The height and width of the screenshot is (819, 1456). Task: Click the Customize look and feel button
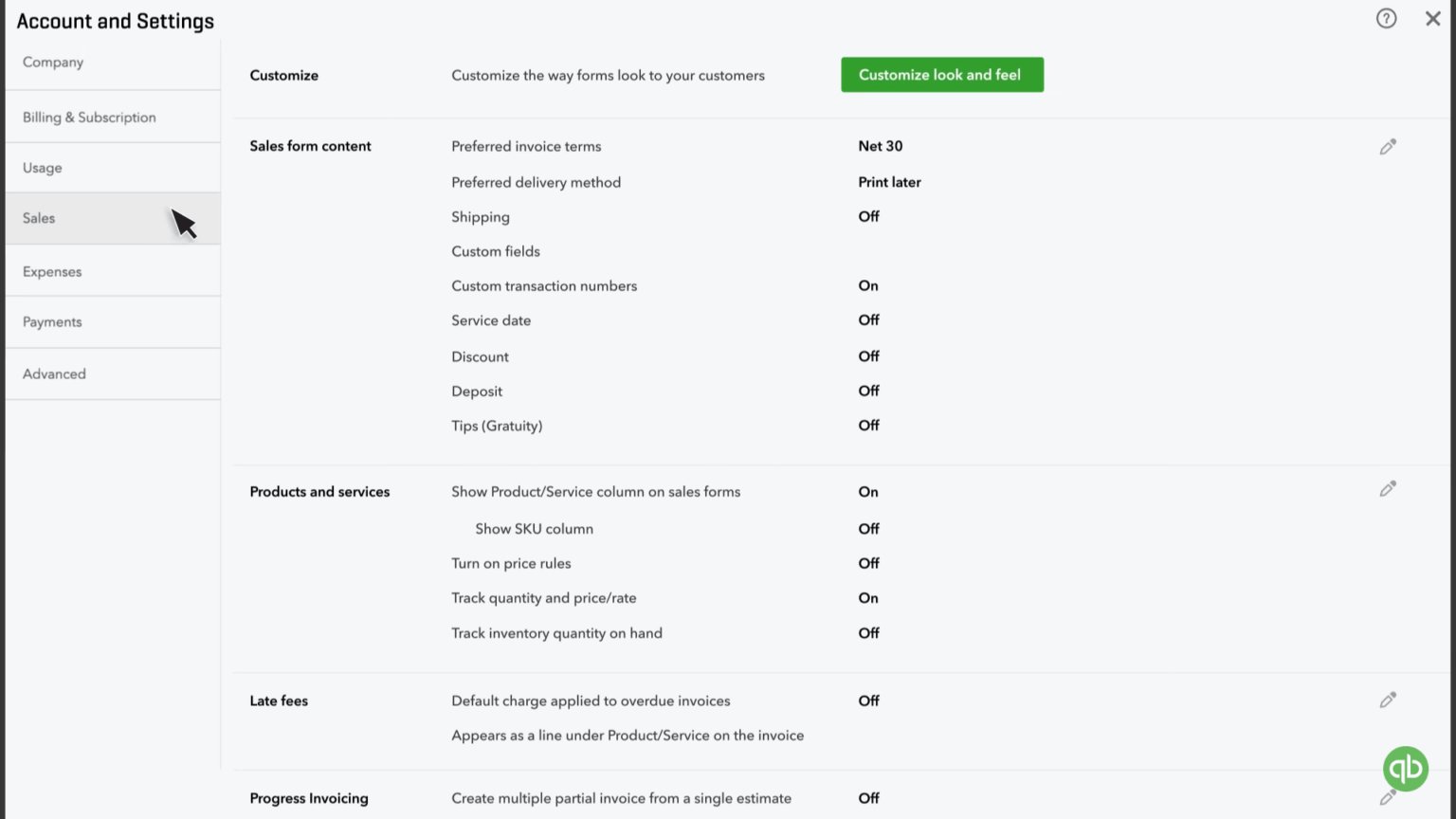(x=941, y=74)
